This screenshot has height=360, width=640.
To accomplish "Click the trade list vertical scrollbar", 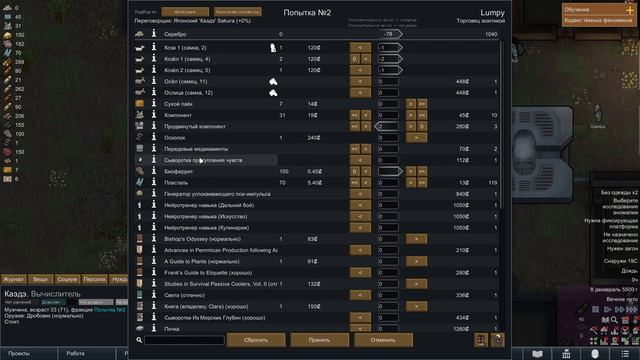I will [501, 124].
